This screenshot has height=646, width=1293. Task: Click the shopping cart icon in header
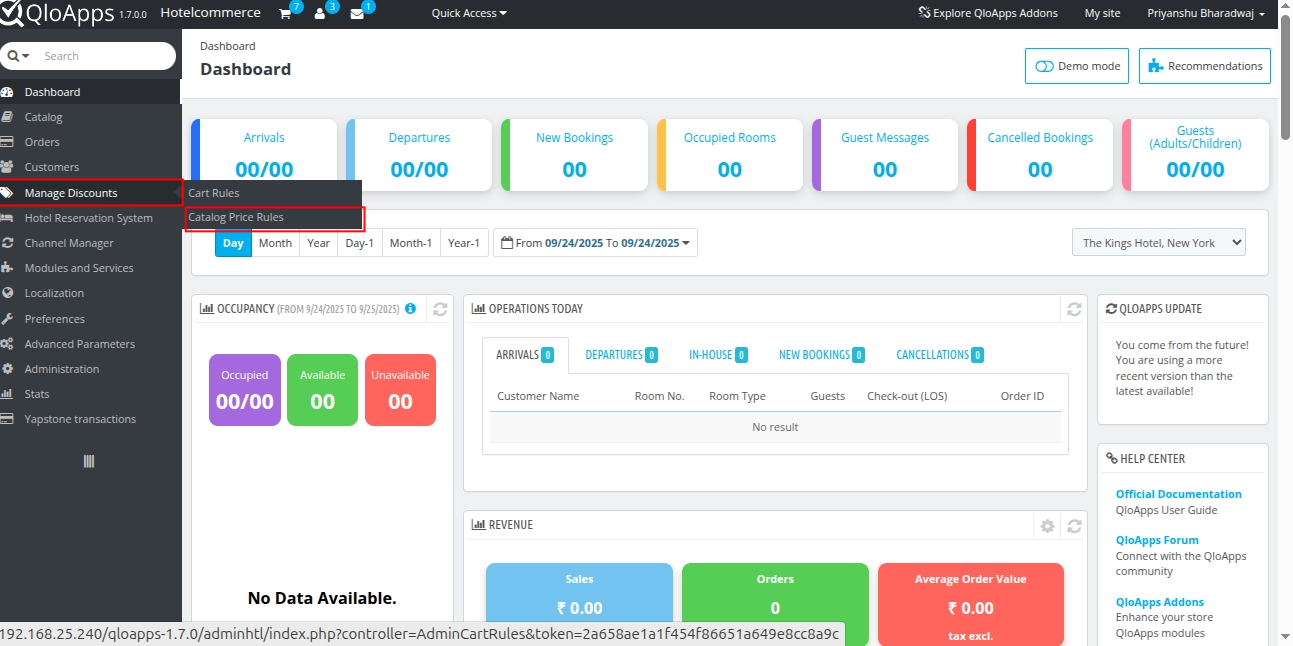[x=285, y=14]
